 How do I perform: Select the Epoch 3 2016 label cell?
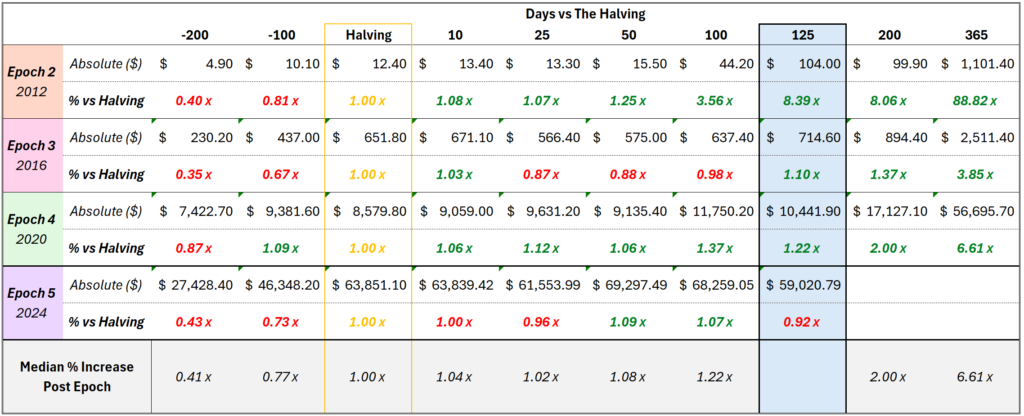33,155
